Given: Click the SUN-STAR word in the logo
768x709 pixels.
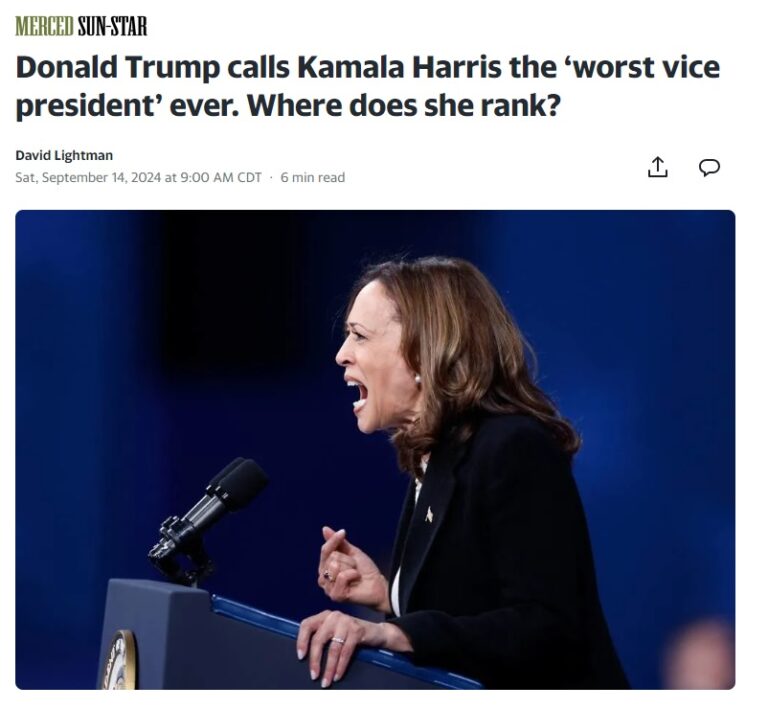Looking at the screenshot, I should pyautogui.click(x=113, y=26).
